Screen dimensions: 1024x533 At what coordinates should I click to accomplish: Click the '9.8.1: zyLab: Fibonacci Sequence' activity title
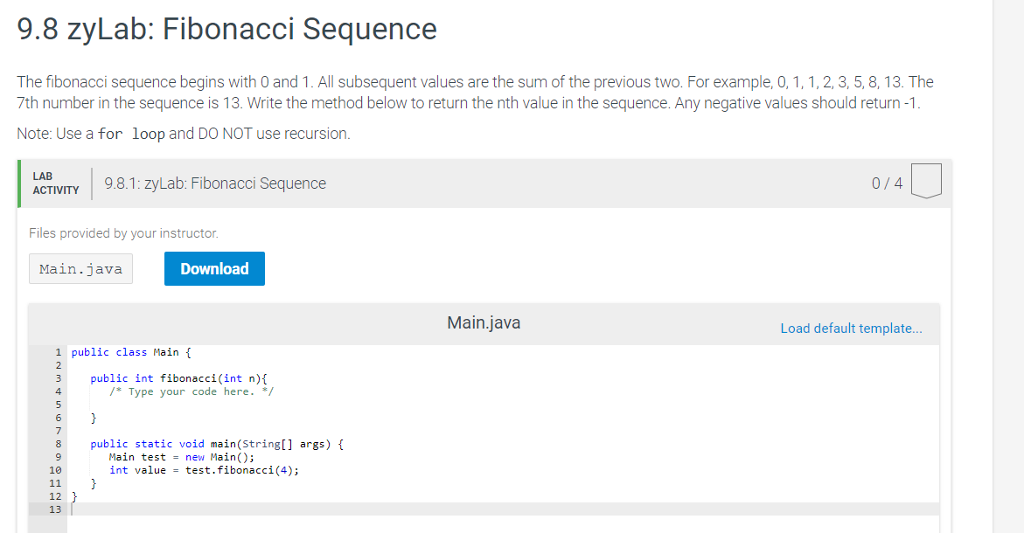click(x=215, y=183)
